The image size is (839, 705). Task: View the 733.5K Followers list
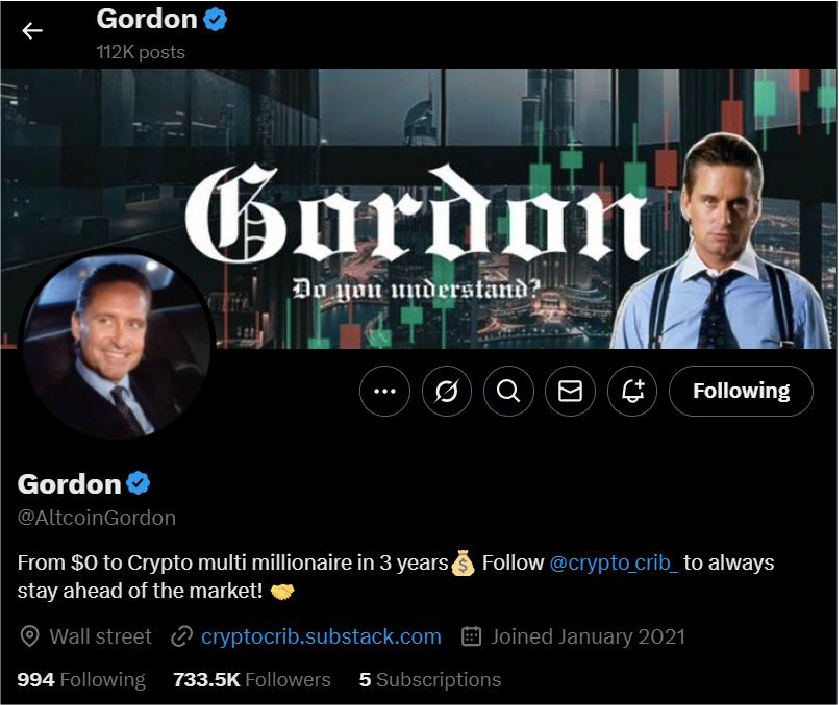251,679
